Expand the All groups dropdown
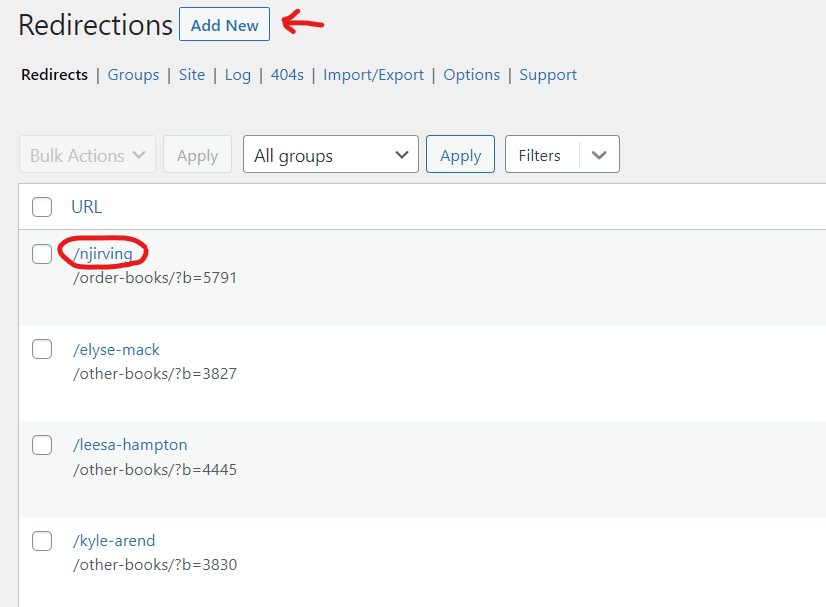Image resolution: width=826 pixels, height=607 pixels. click(331, 155)
